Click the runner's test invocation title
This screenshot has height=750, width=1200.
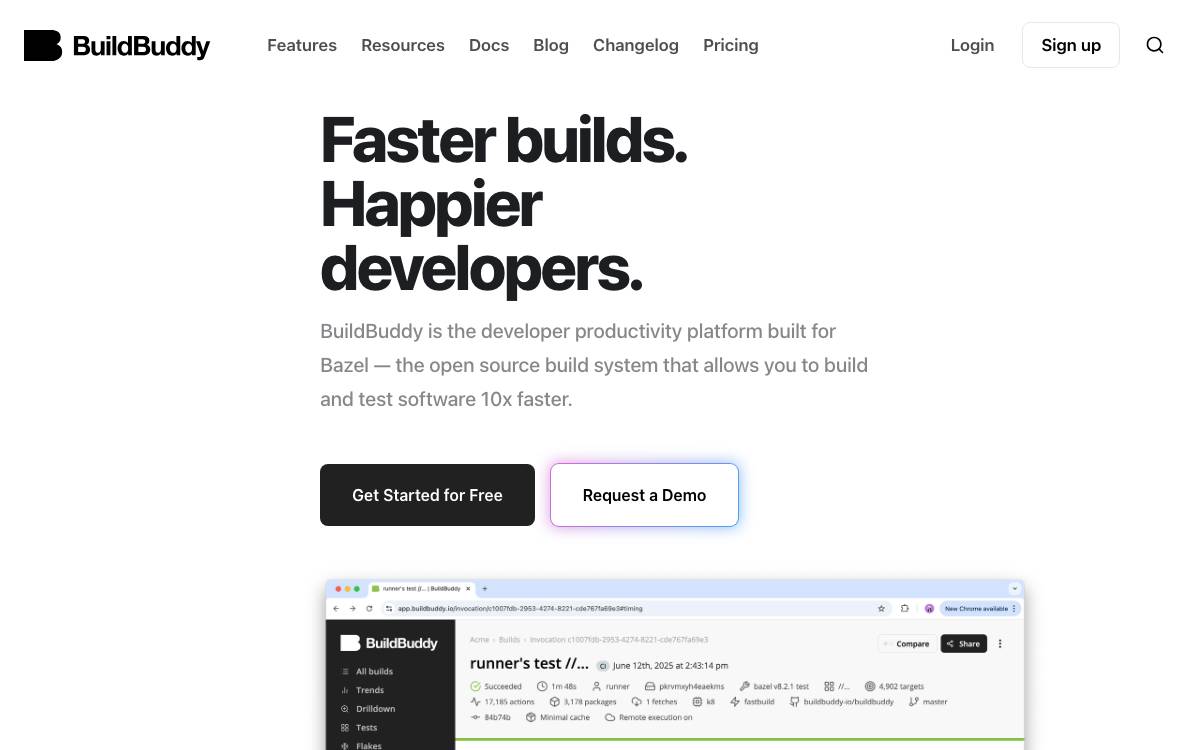tap(530, 663)
